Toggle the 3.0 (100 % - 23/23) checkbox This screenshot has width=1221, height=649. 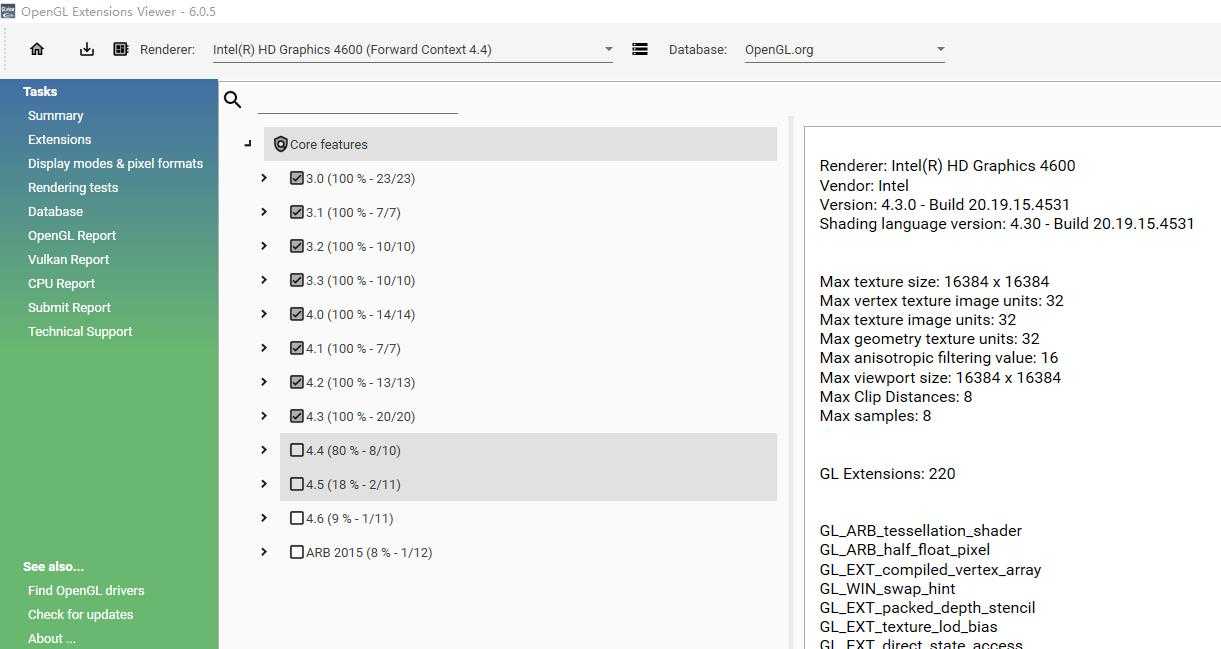pos(297,178)
